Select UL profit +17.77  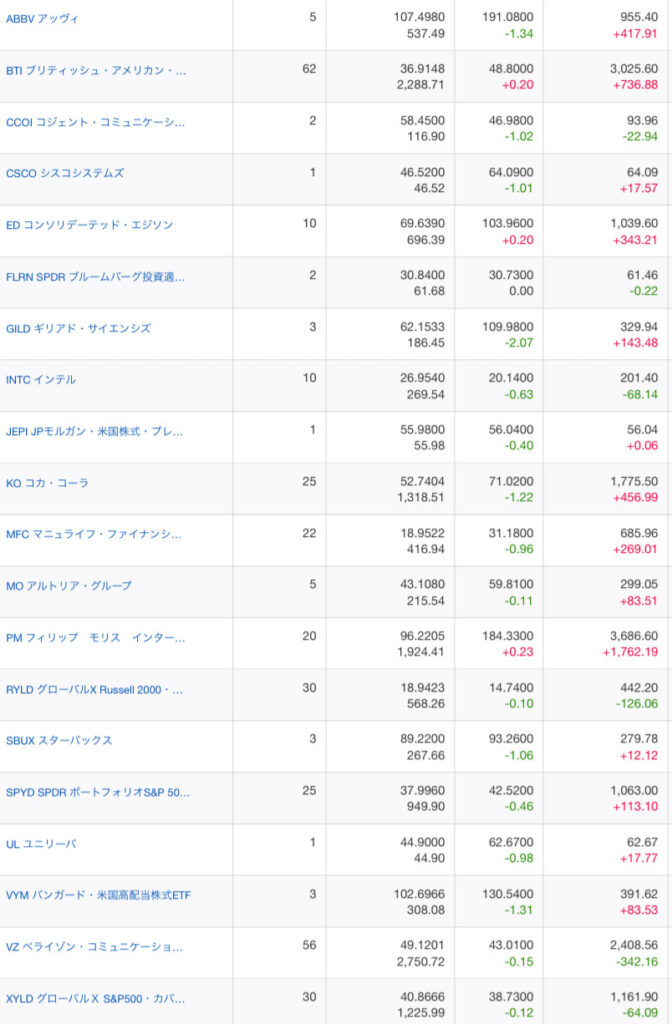pyautogui.click(x=639, y=858)
